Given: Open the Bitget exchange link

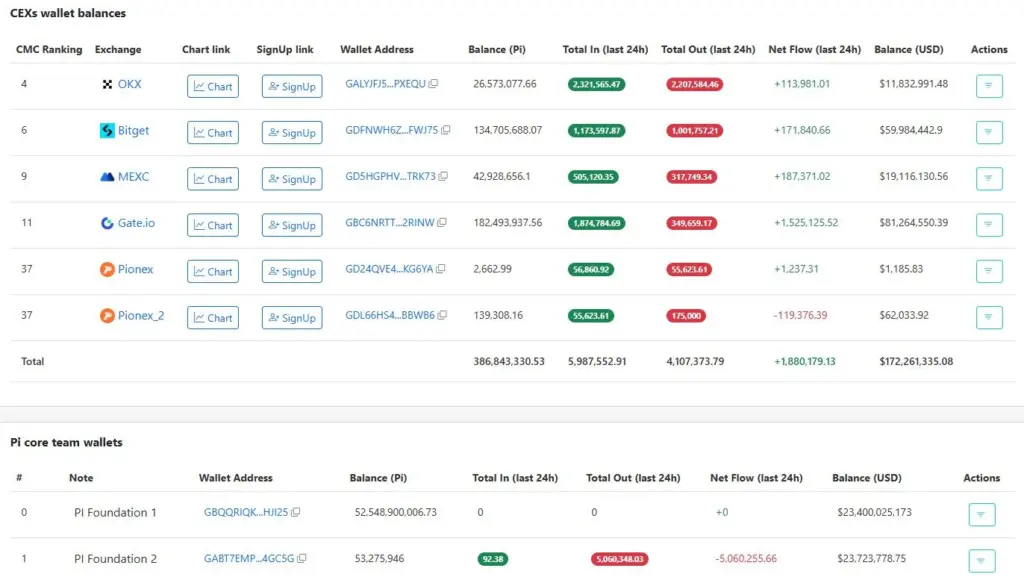Looking at the screenshot, I should [x=133, y=131].
